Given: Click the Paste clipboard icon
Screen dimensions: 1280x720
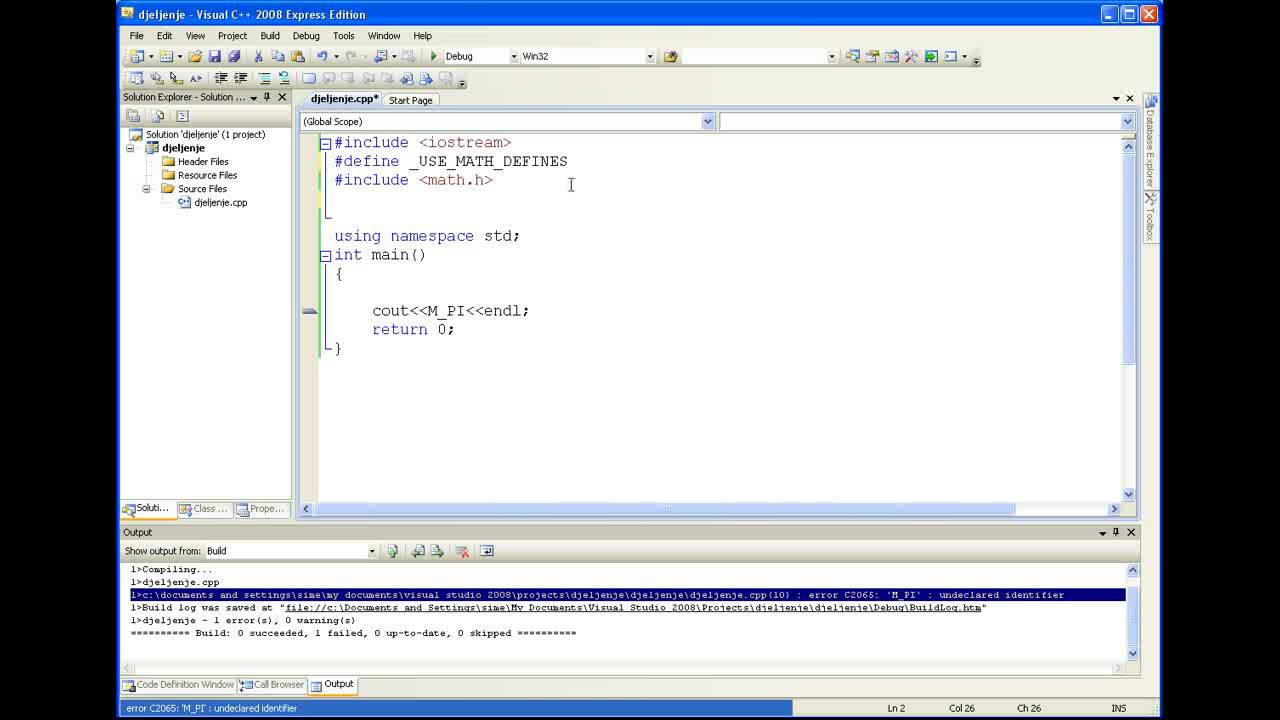Looking at the screenshot, I should pyautogui.click(x=297, y=56).
